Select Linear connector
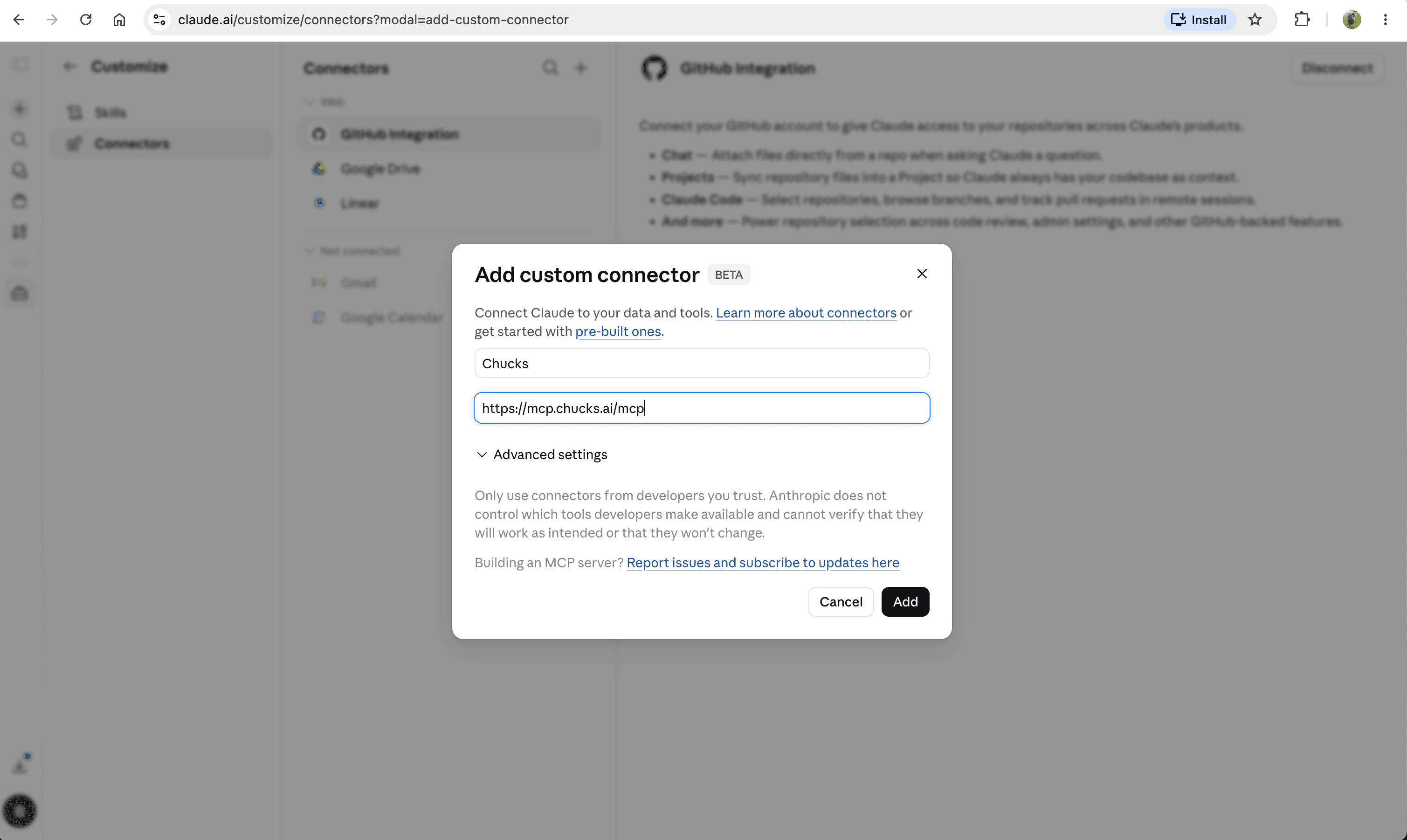This screenshot has width=1407, height=840. [x=449, y=203]
